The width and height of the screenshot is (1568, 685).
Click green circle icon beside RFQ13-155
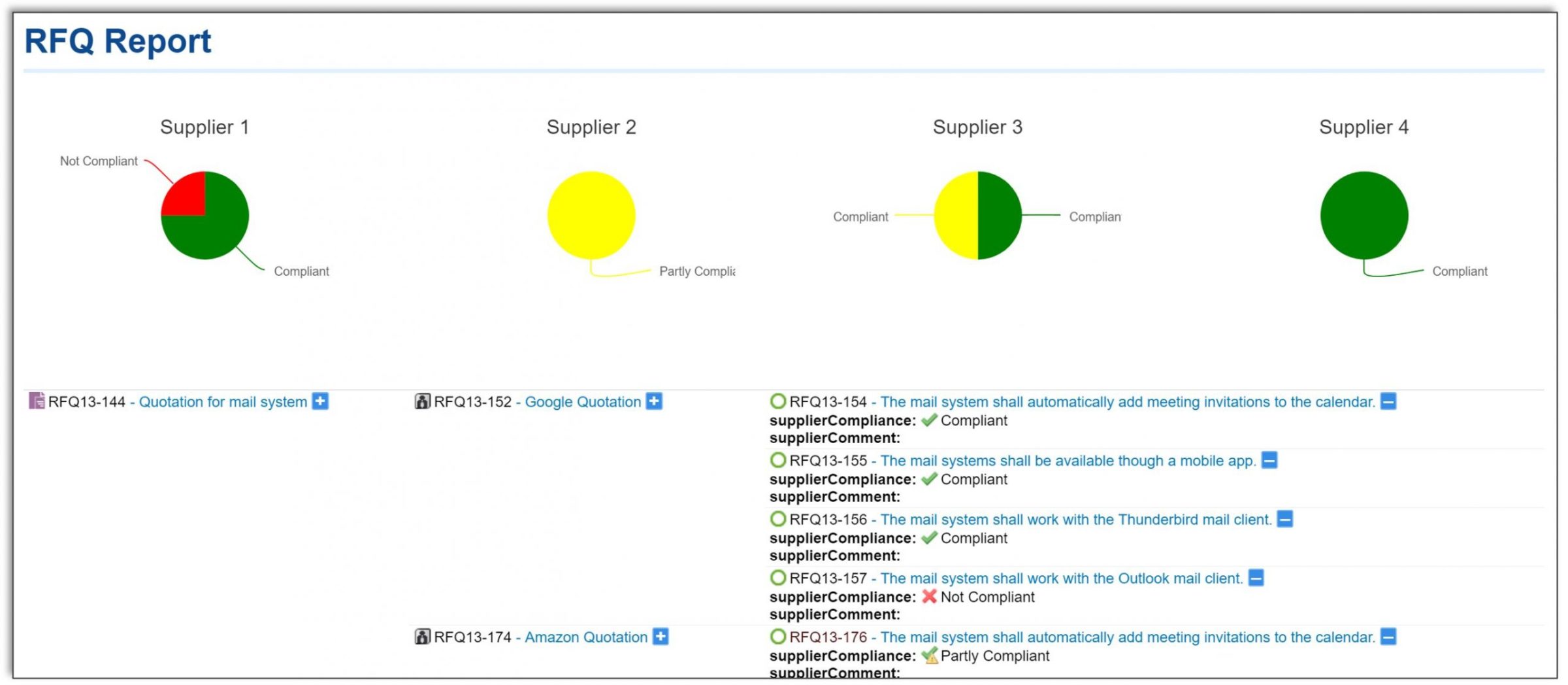[777, 460]
